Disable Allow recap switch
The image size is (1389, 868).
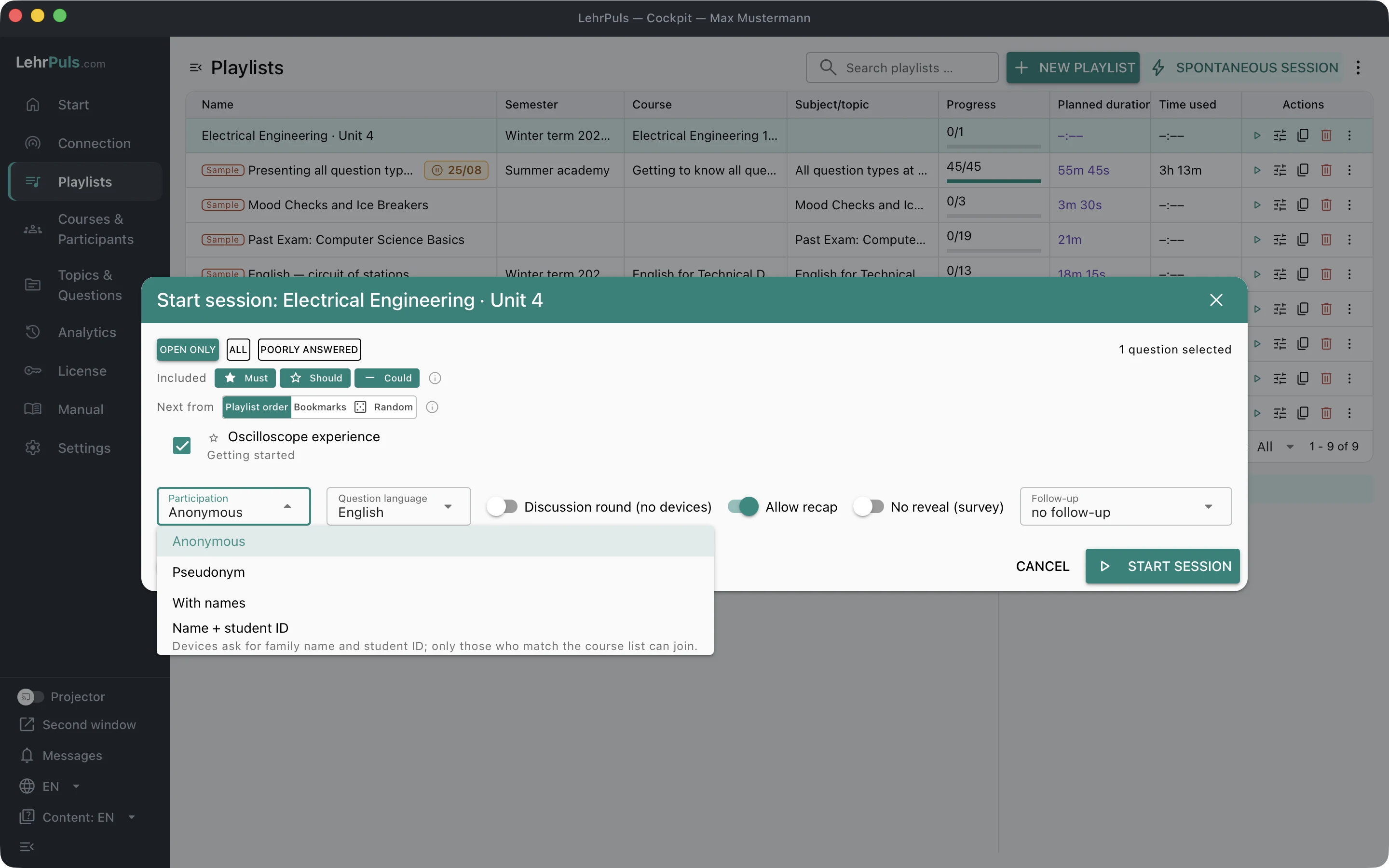pyautogui.click(x=743, y=506)
